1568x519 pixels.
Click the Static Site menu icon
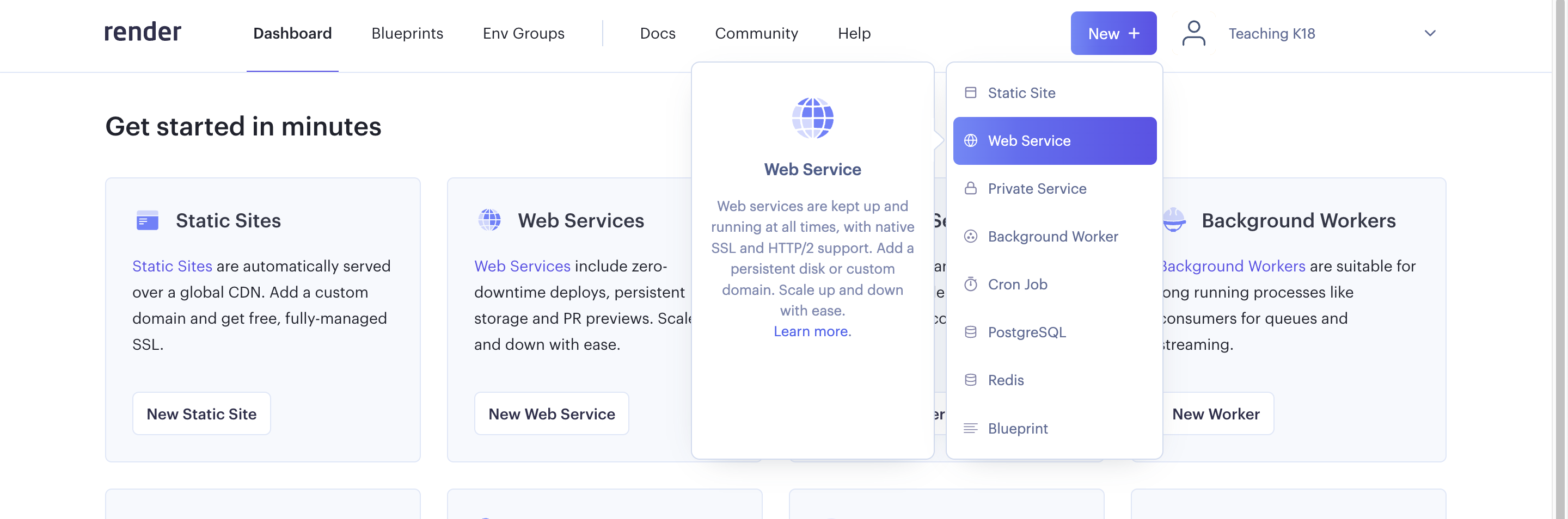(970, 92)
